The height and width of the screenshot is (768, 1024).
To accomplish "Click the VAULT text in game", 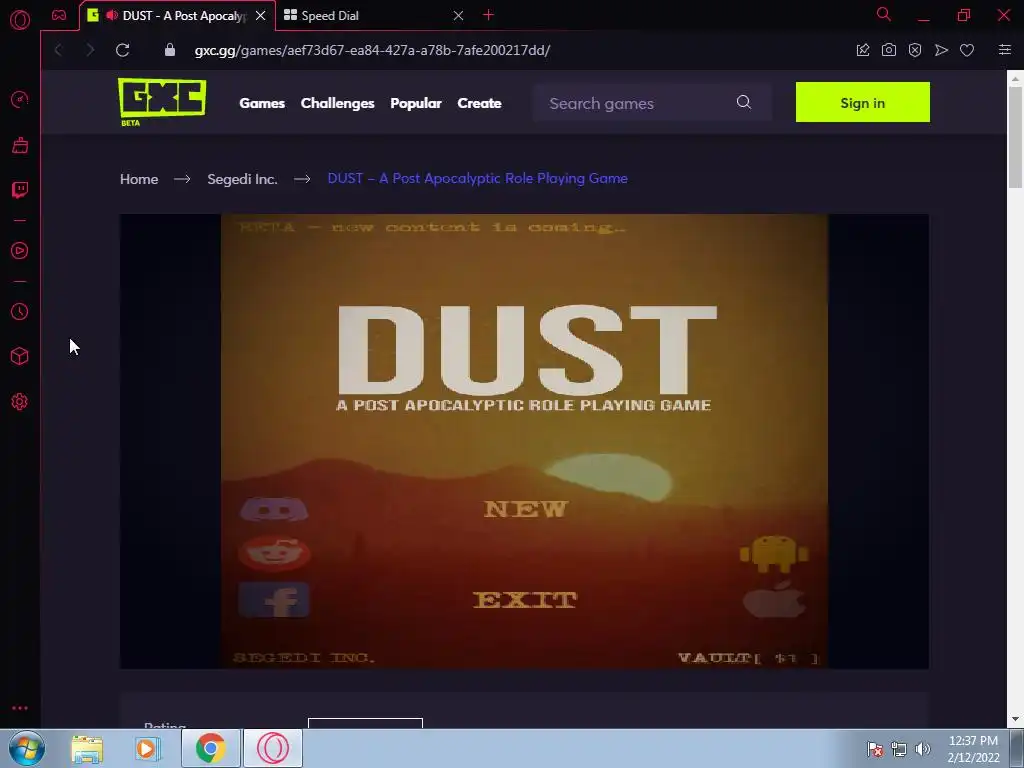I will coord(748,658).
